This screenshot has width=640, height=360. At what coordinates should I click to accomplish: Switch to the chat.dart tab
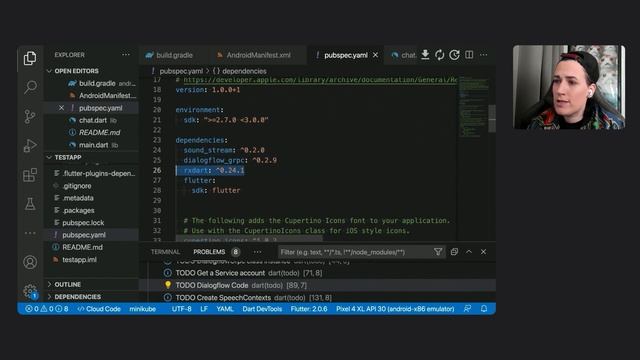point(403,55)
